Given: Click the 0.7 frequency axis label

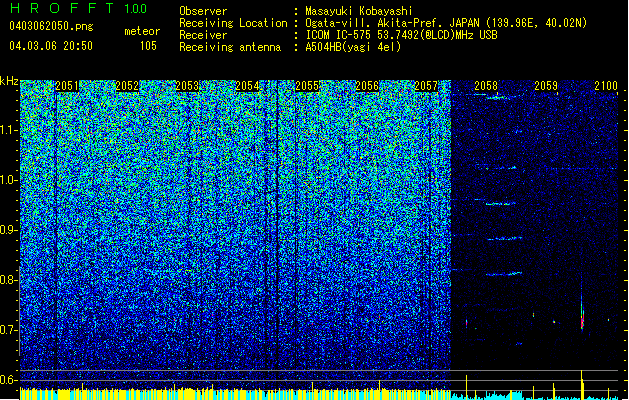Looking at the screenshot, I should [x=8, y=330].
